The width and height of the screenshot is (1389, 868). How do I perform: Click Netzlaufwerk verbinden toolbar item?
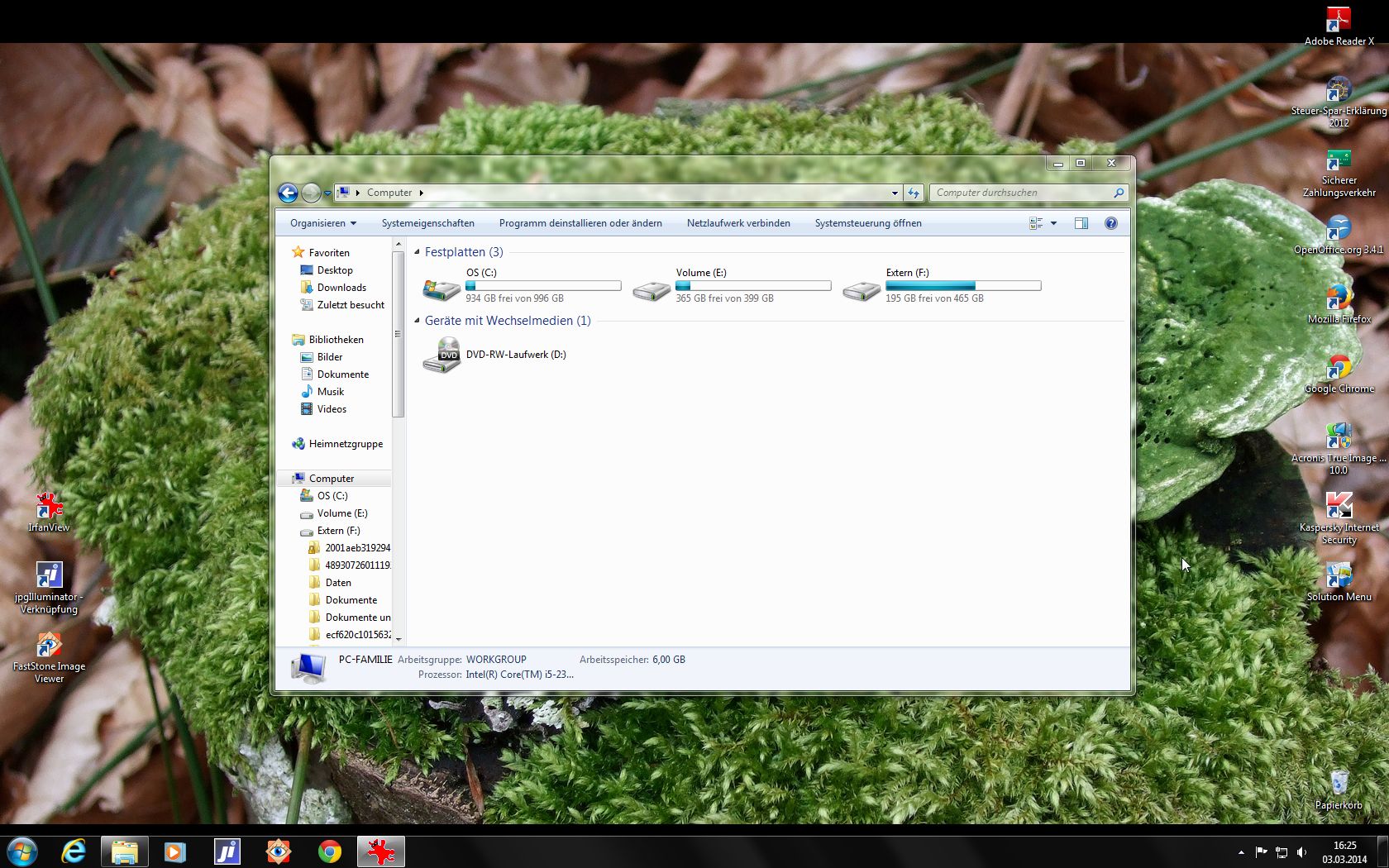[x=737, y=223]
